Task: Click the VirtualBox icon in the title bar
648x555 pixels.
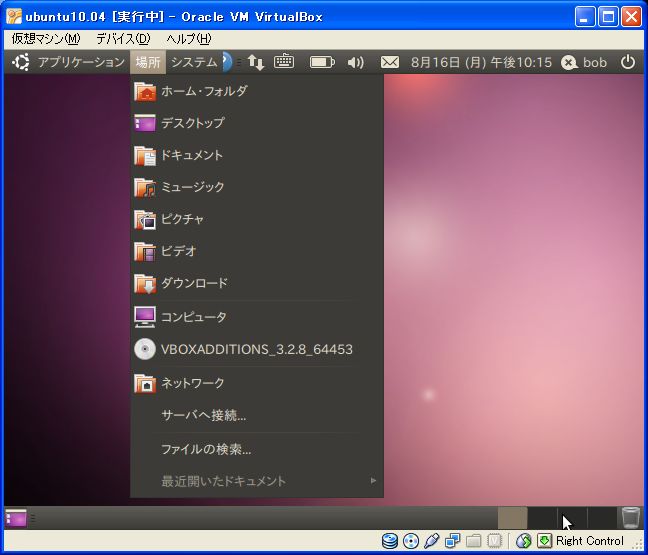Action: pyautogui.click(x=14, y=17)
